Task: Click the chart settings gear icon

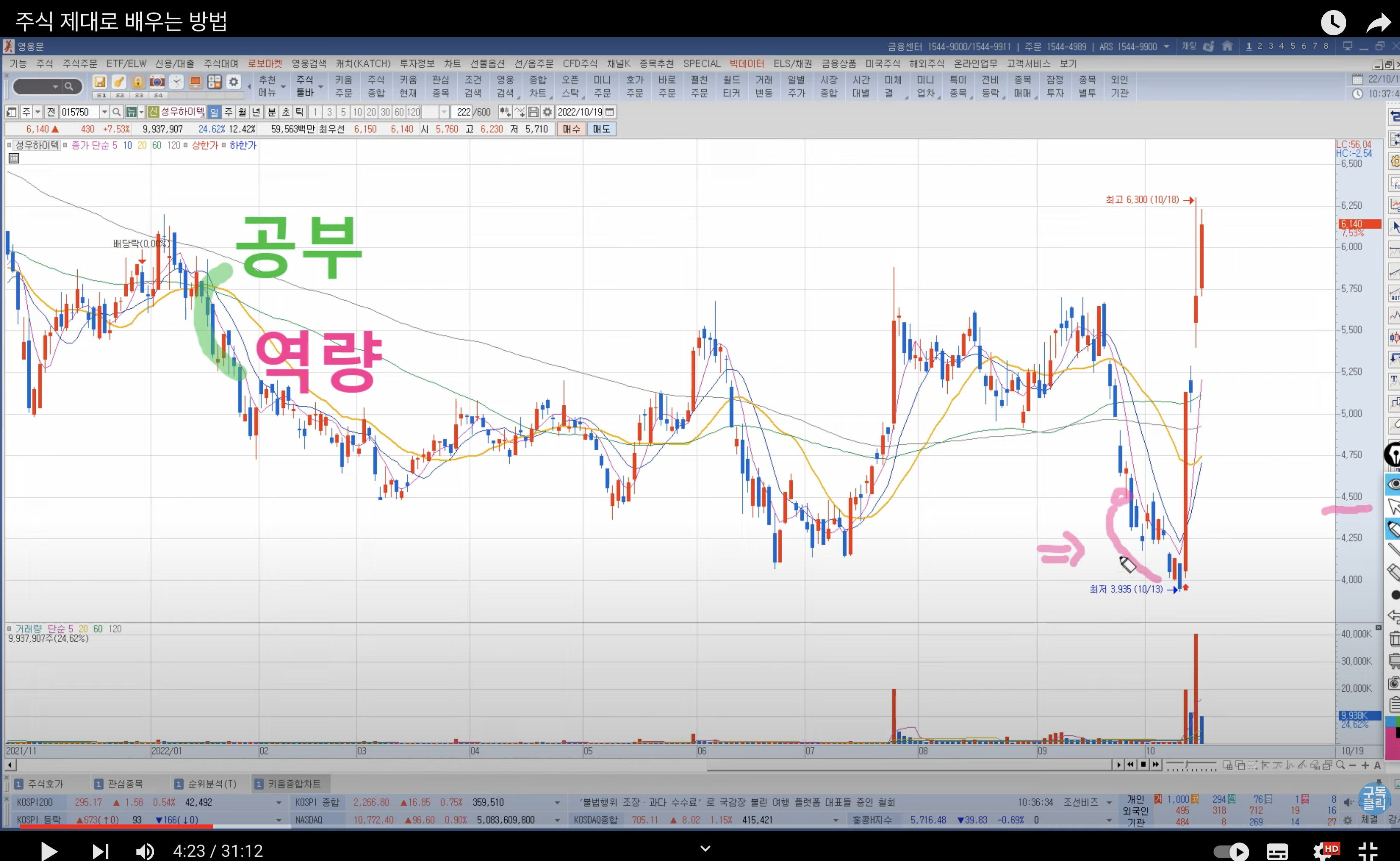Action: point(547,112)
